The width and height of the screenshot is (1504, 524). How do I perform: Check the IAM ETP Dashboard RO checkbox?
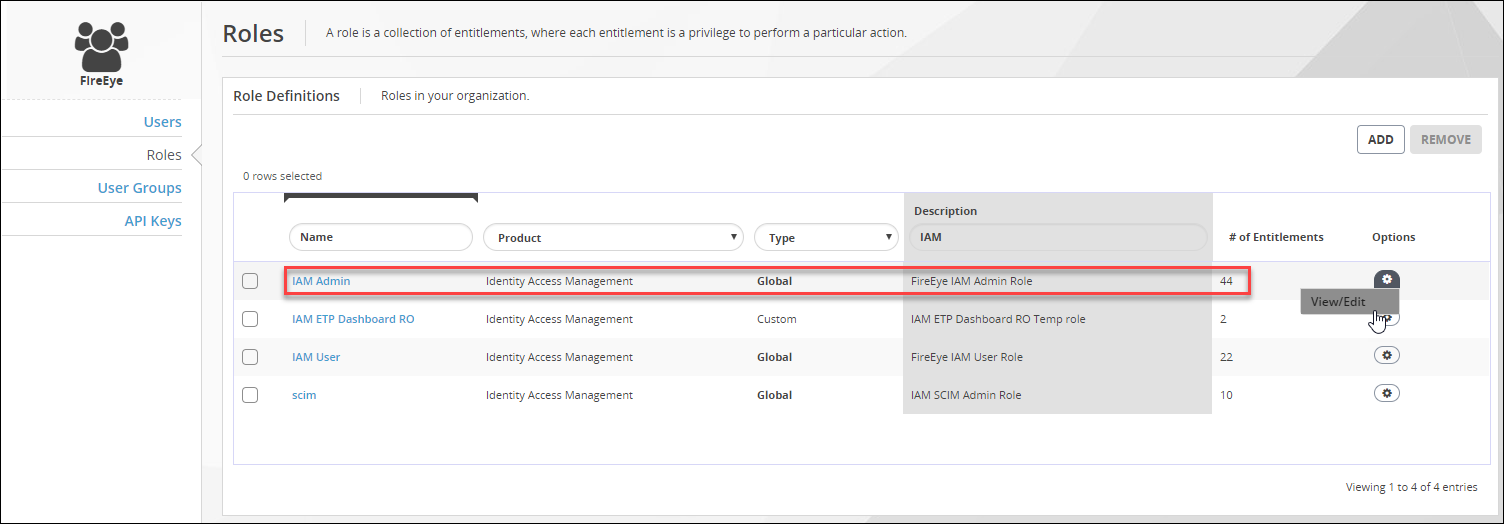point(250,319)
